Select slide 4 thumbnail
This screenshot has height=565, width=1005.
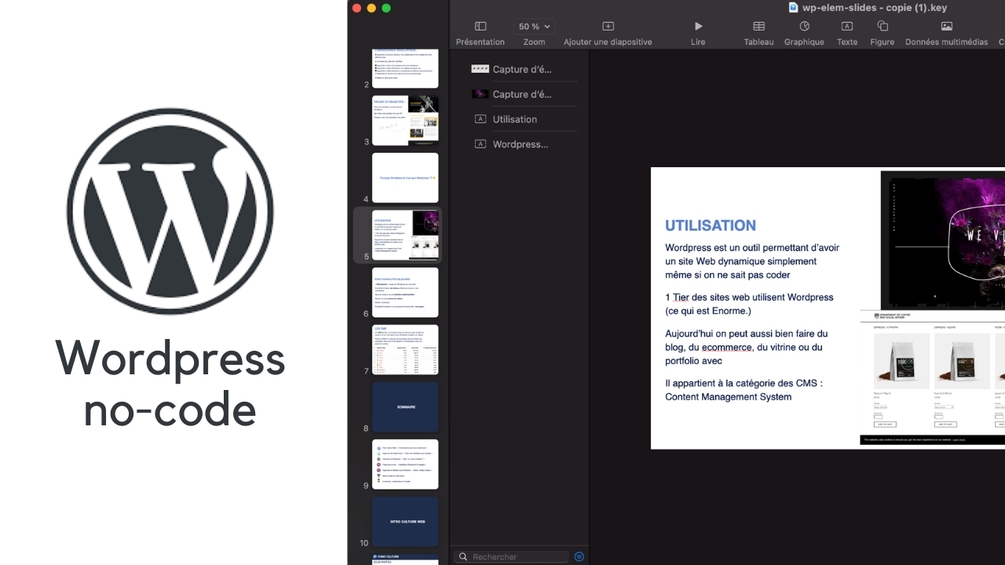(405, 177)
